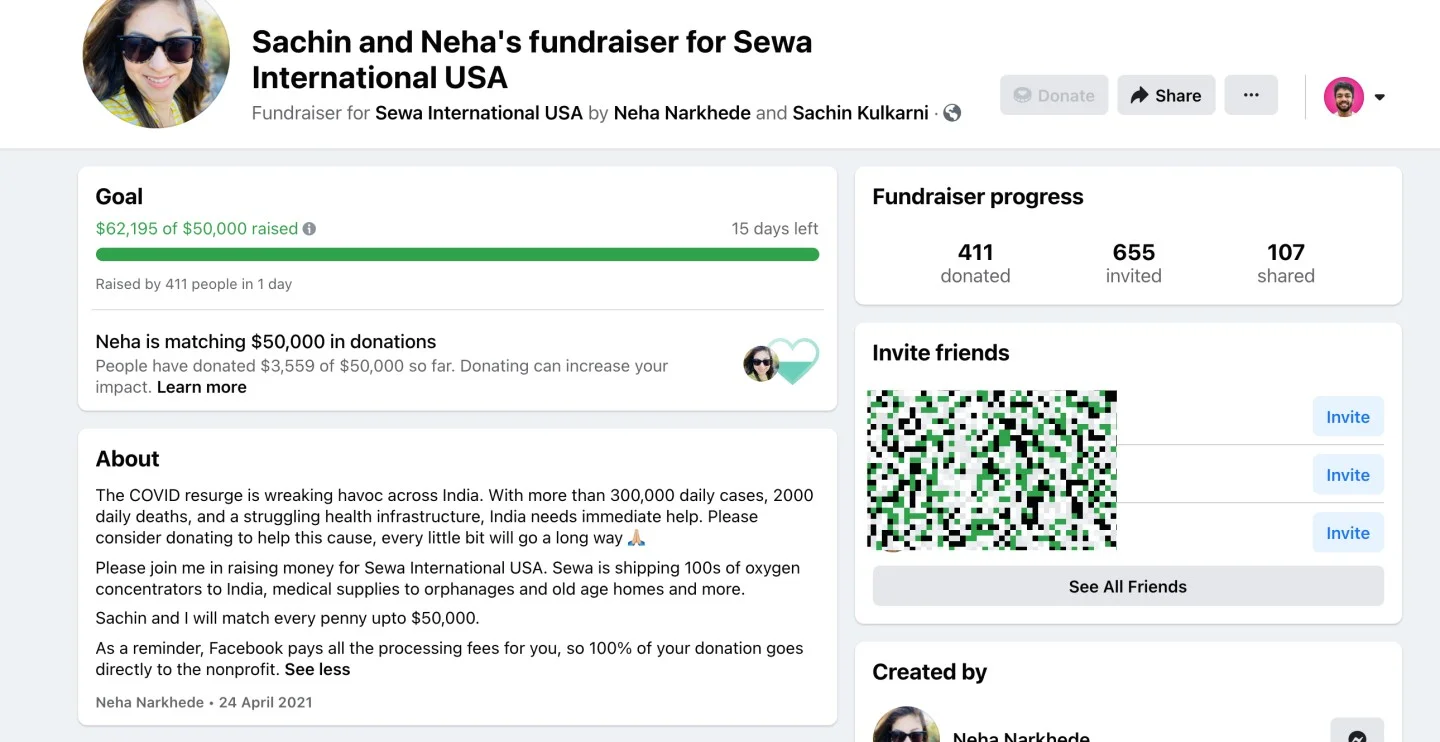This screenshot has width=1440, height=742.
Task: Click See All Friends button
Action: click(x=1127, y=586)
